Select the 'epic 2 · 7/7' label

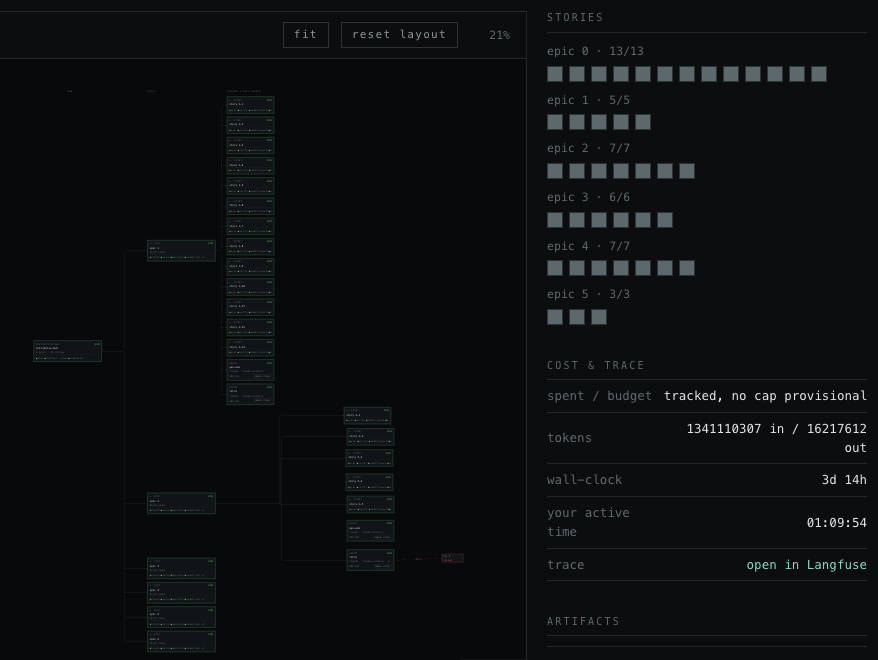coord(589,148)
